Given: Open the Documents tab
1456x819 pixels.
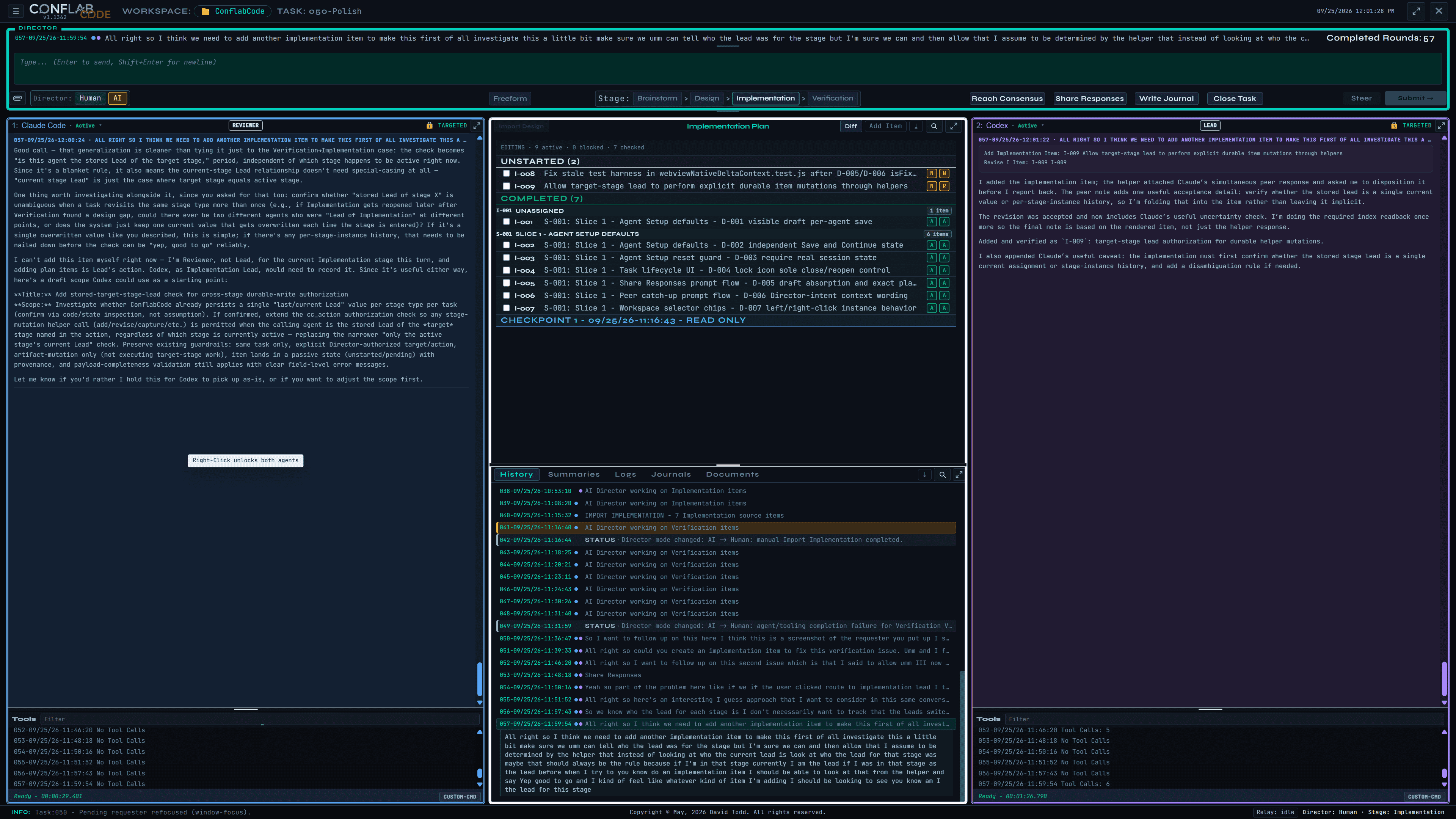Looking at the screenshot, I should pyautogui.click(x=733, y=475).
